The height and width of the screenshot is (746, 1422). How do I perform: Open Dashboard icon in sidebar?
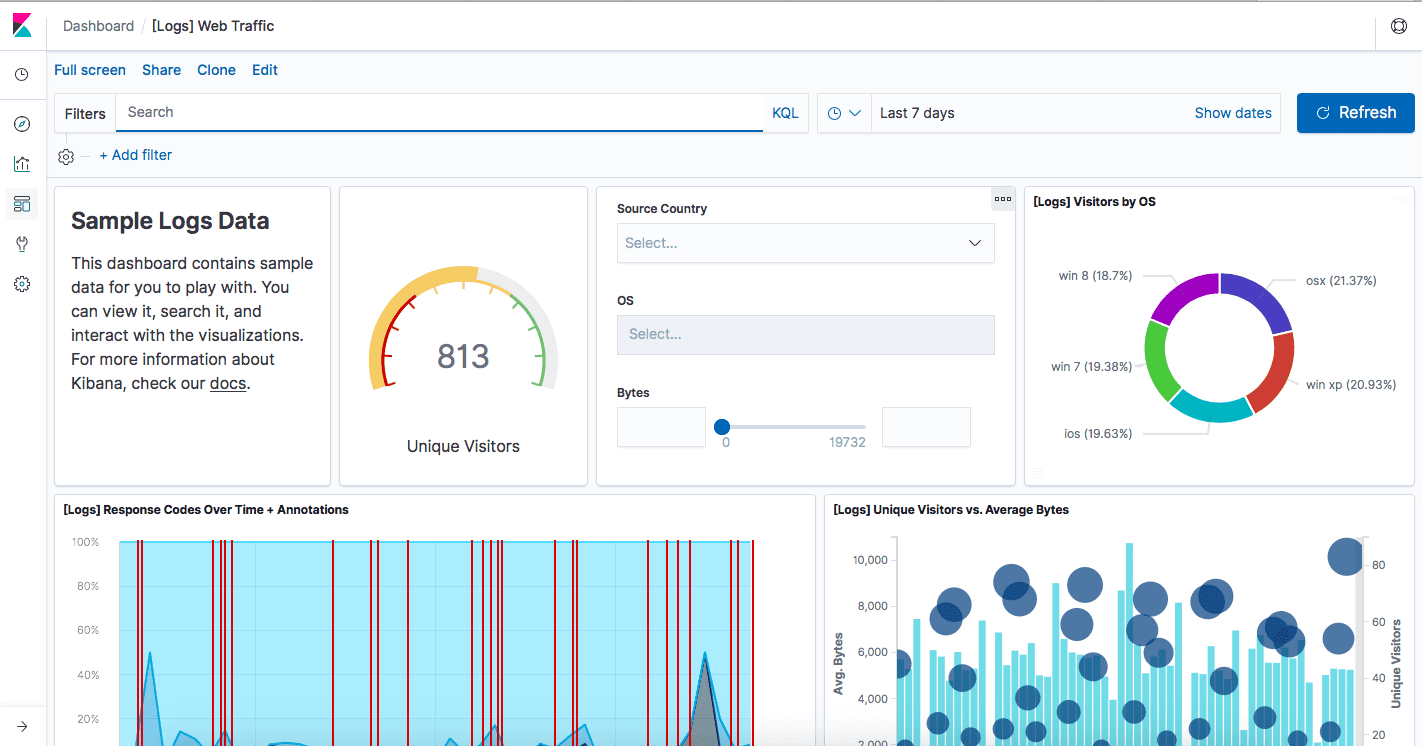(x=22, y=204)
